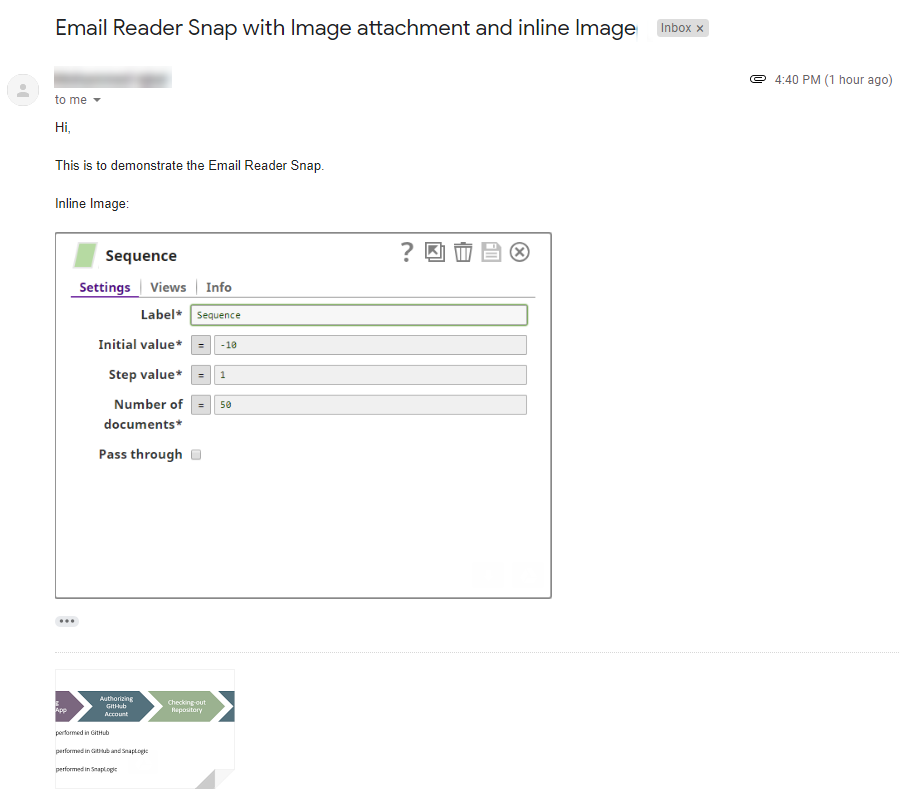This screenshot has width=900, height=797.
Task: Toggle expression button for Number of documents
Action: pos(201,405)
